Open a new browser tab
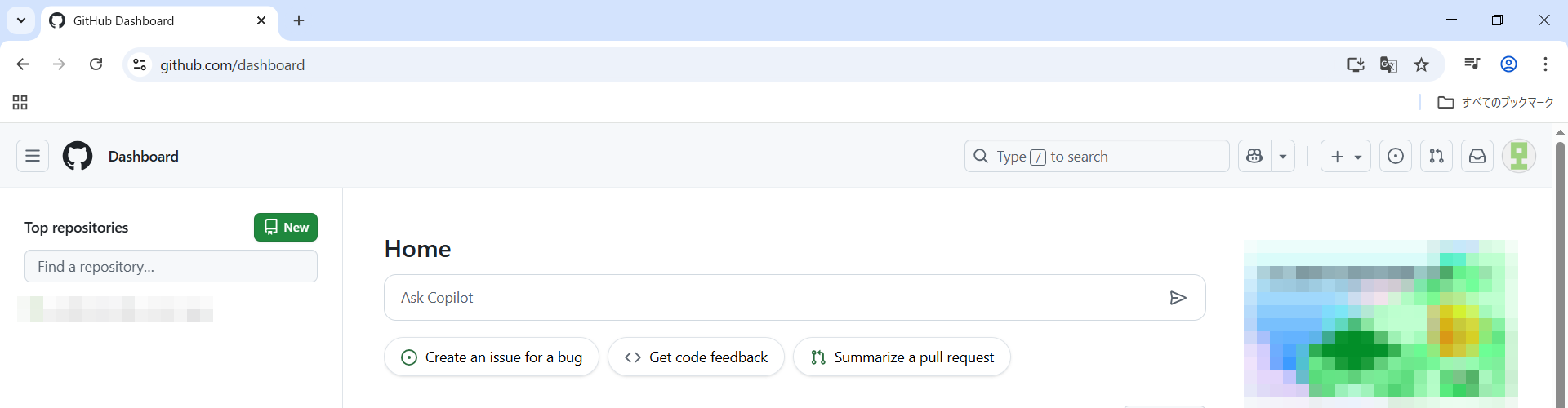This screenshot has width=1568, height=408. pos(299,20)
